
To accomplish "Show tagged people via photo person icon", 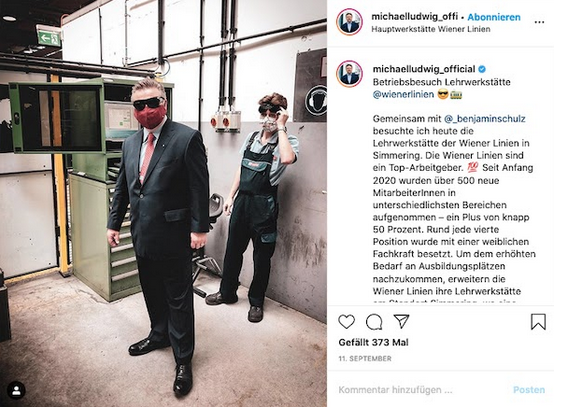I will [x=16, y=390].
